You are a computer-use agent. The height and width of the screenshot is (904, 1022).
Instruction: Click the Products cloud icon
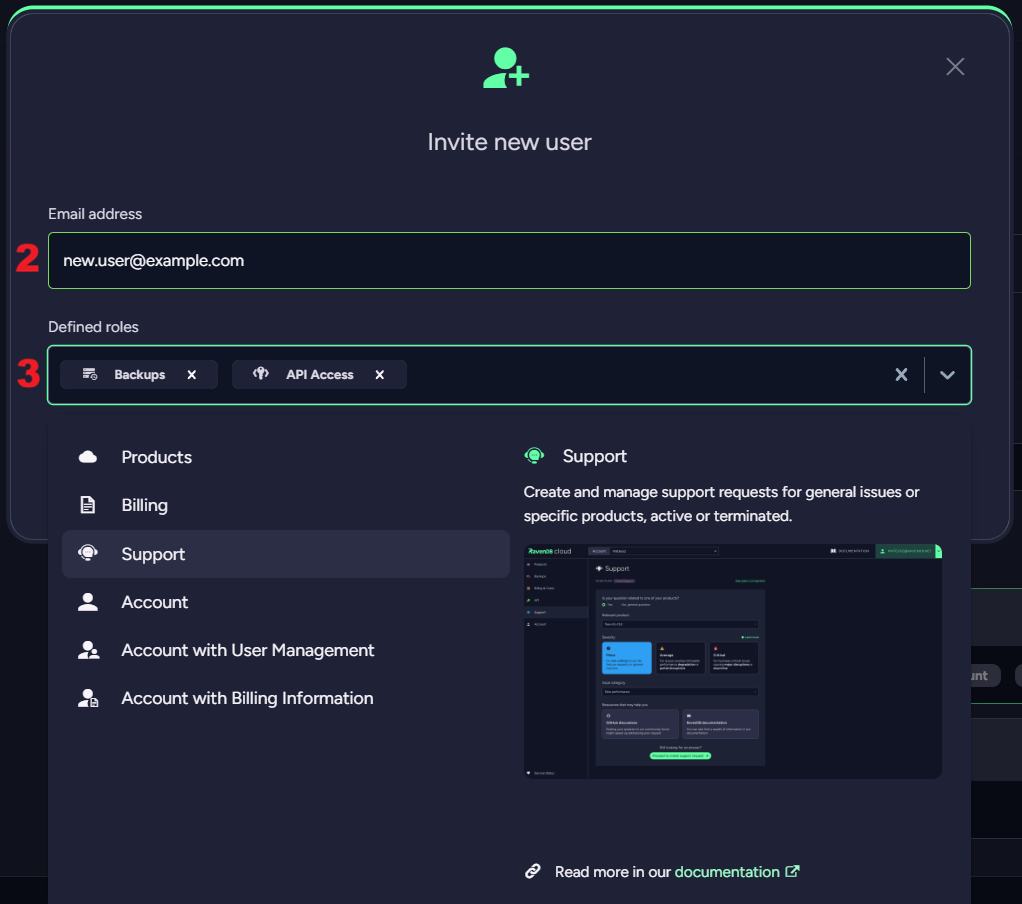click(88, 457)
